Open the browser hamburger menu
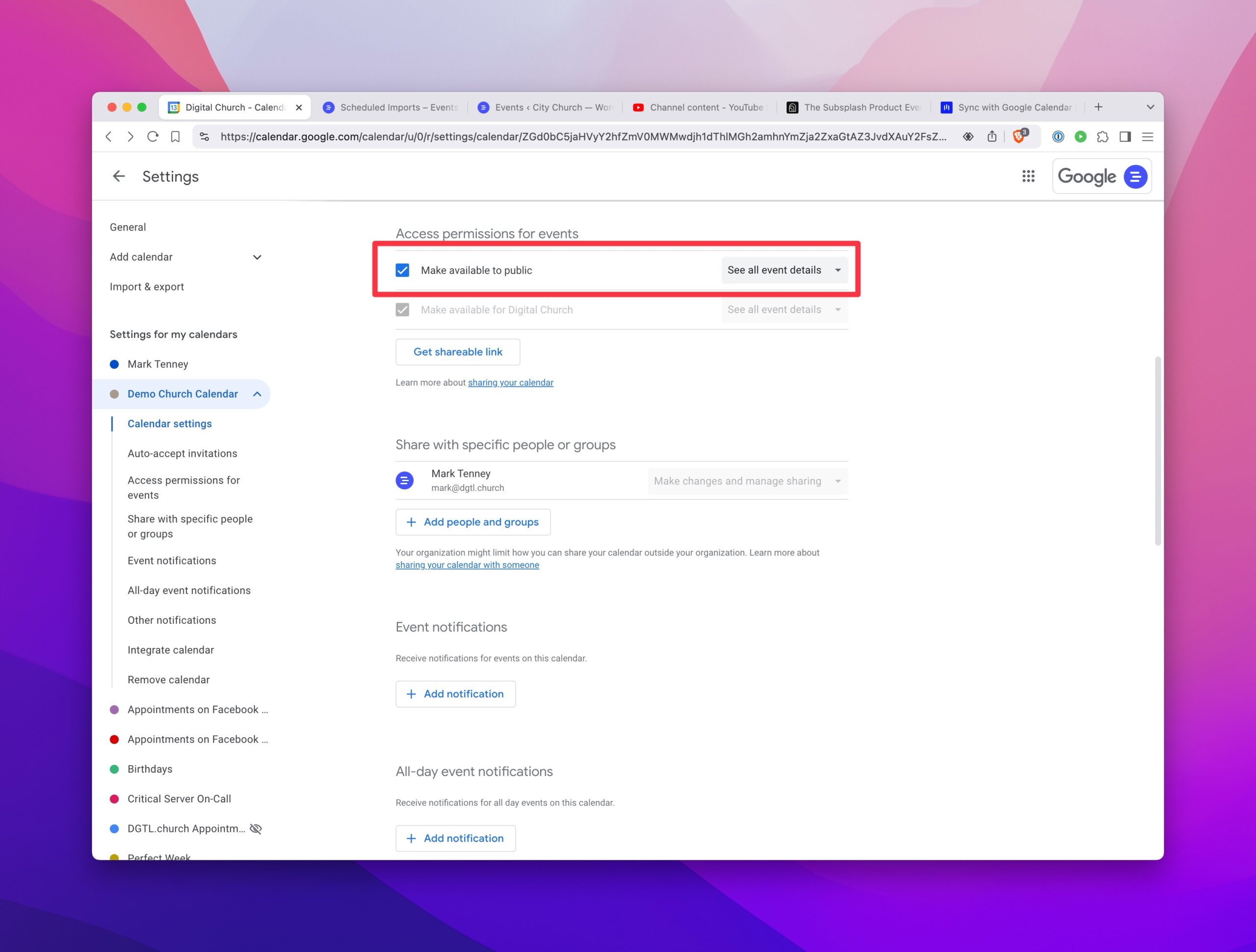Screen dimensions: 1256x952 click(x=1148, y=137)
